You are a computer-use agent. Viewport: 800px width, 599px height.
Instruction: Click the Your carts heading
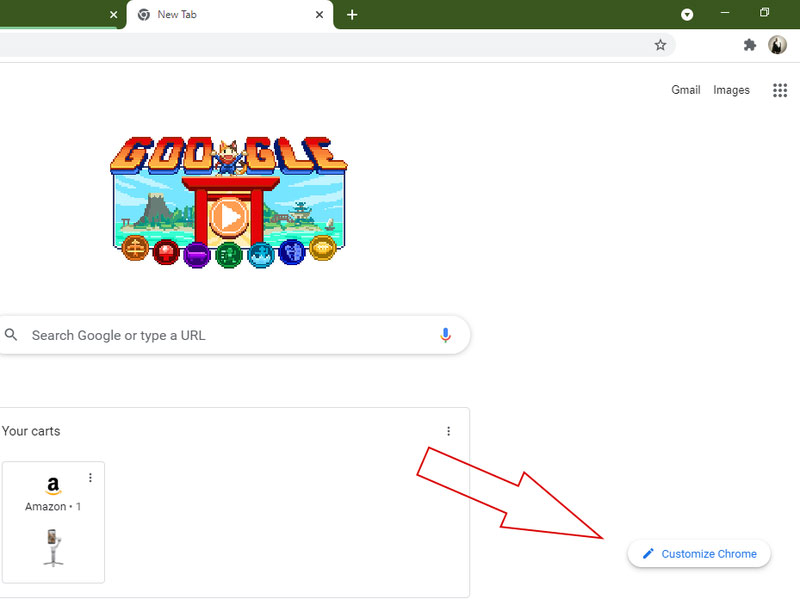[31, 431]
